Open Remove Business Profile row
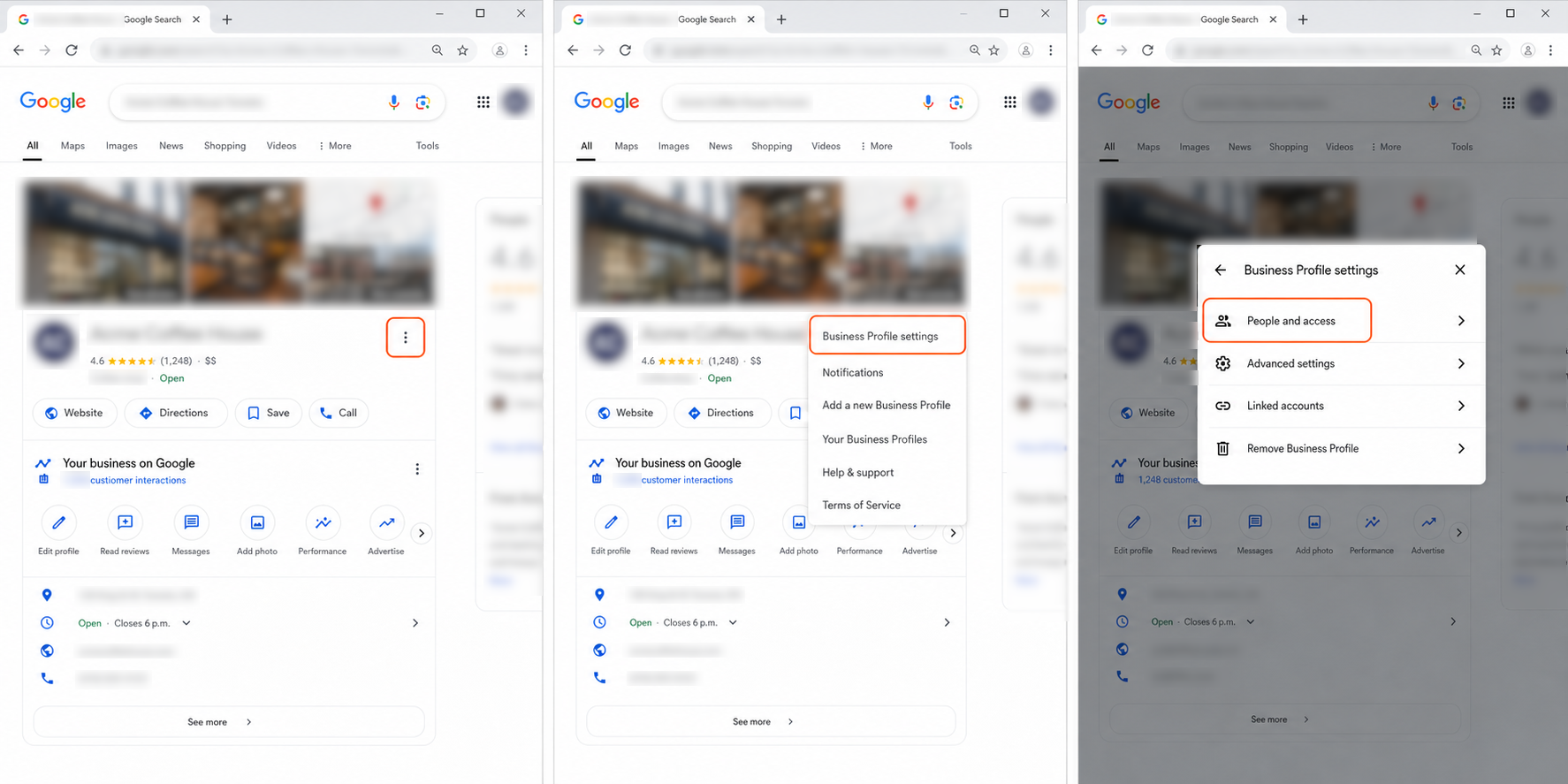 (1340, 448)
